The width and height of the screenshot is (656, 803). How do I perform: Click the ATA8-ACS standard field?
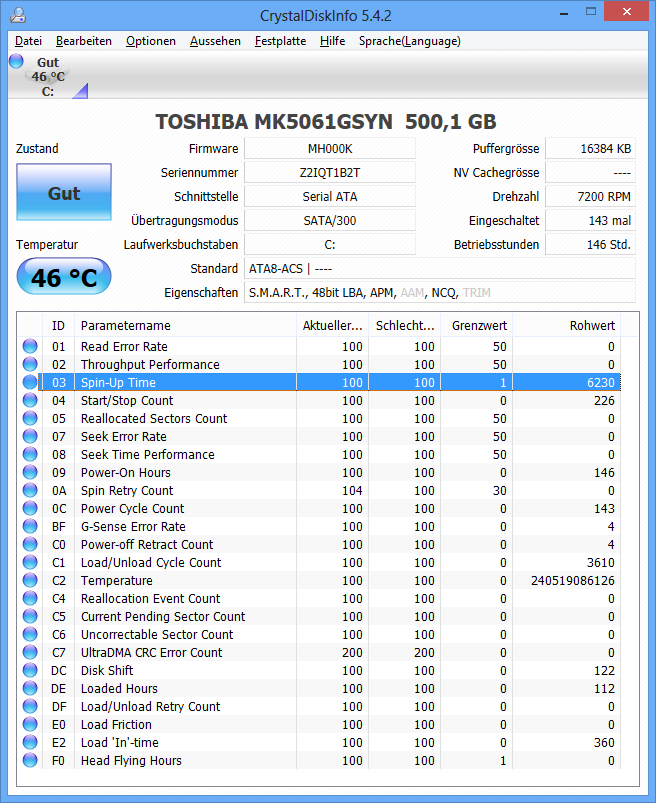click(440, 269)
